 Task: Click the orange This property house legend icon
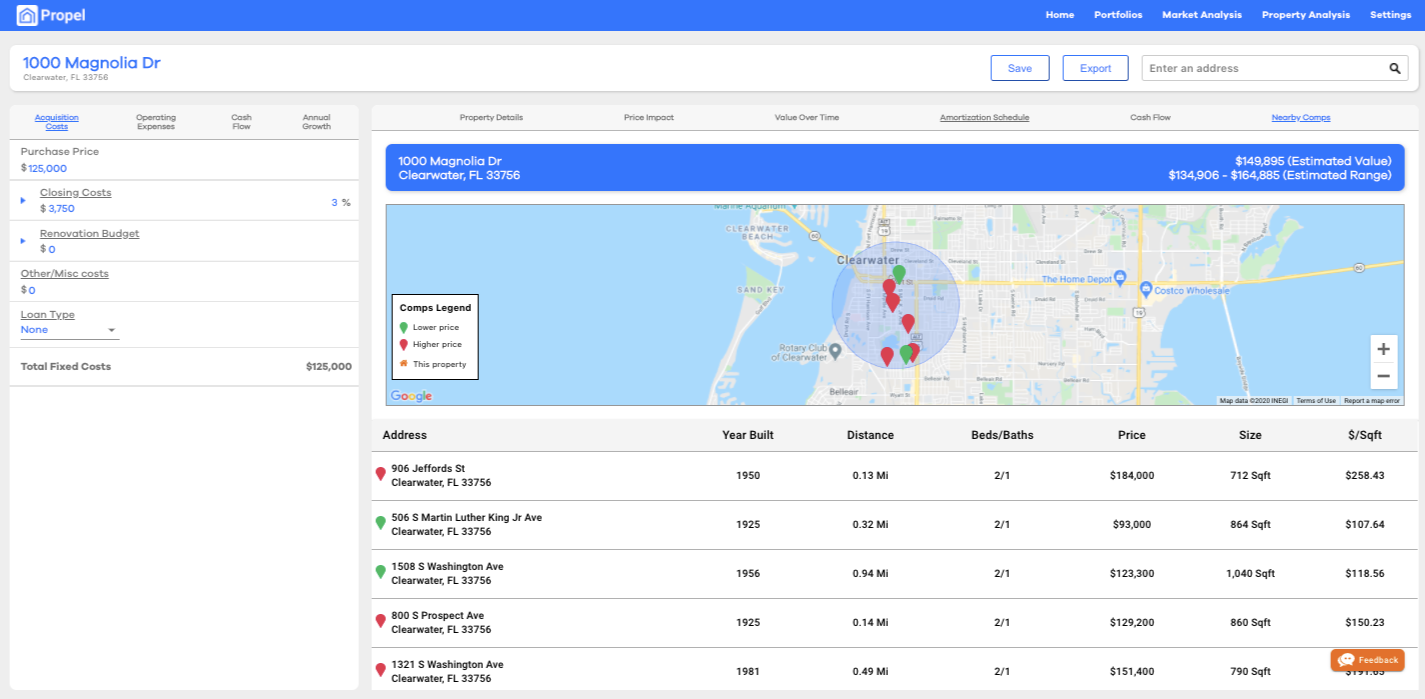(404, 364)
